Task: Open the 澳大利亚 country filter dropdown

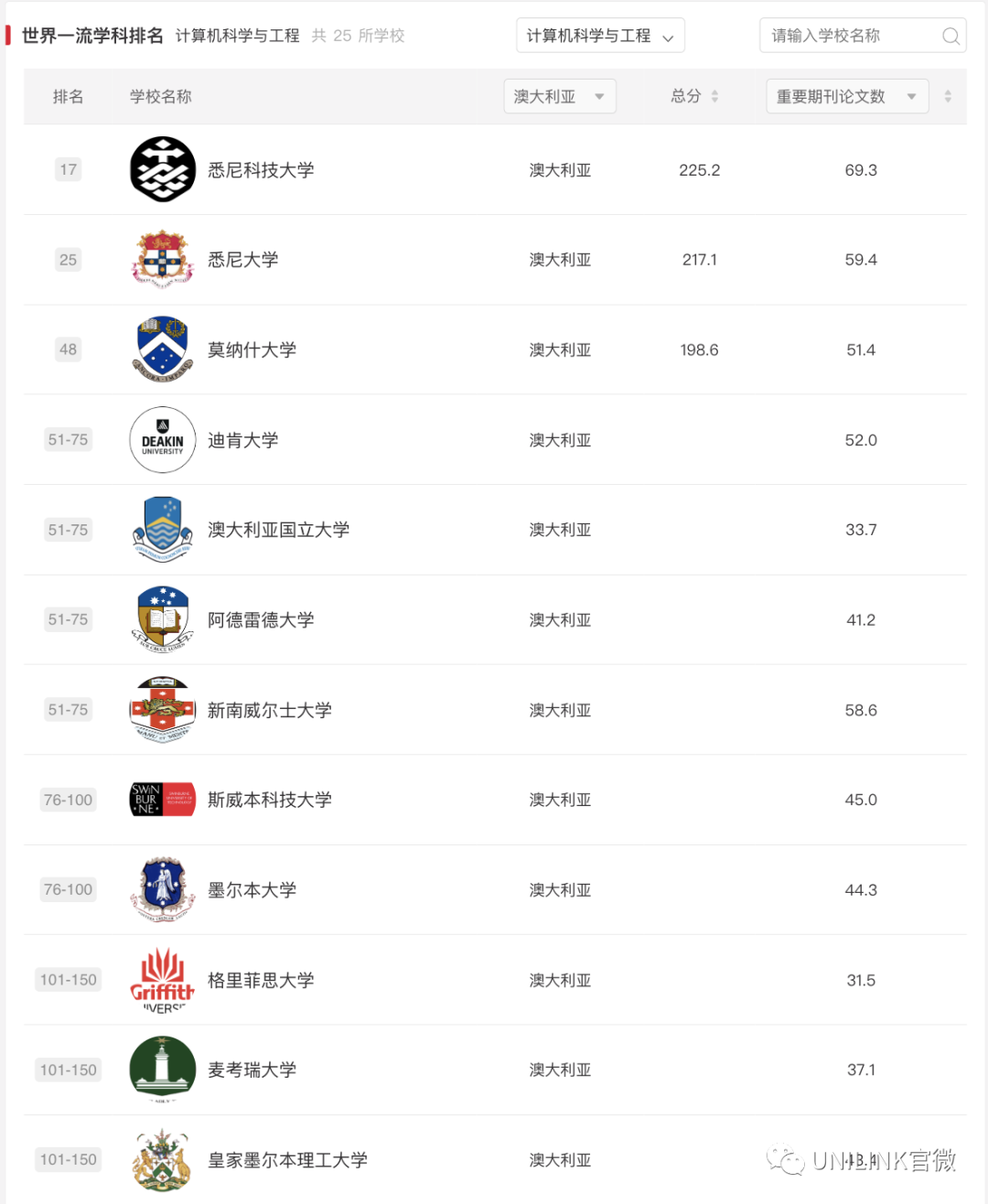Action: click(x=560, y=96)
